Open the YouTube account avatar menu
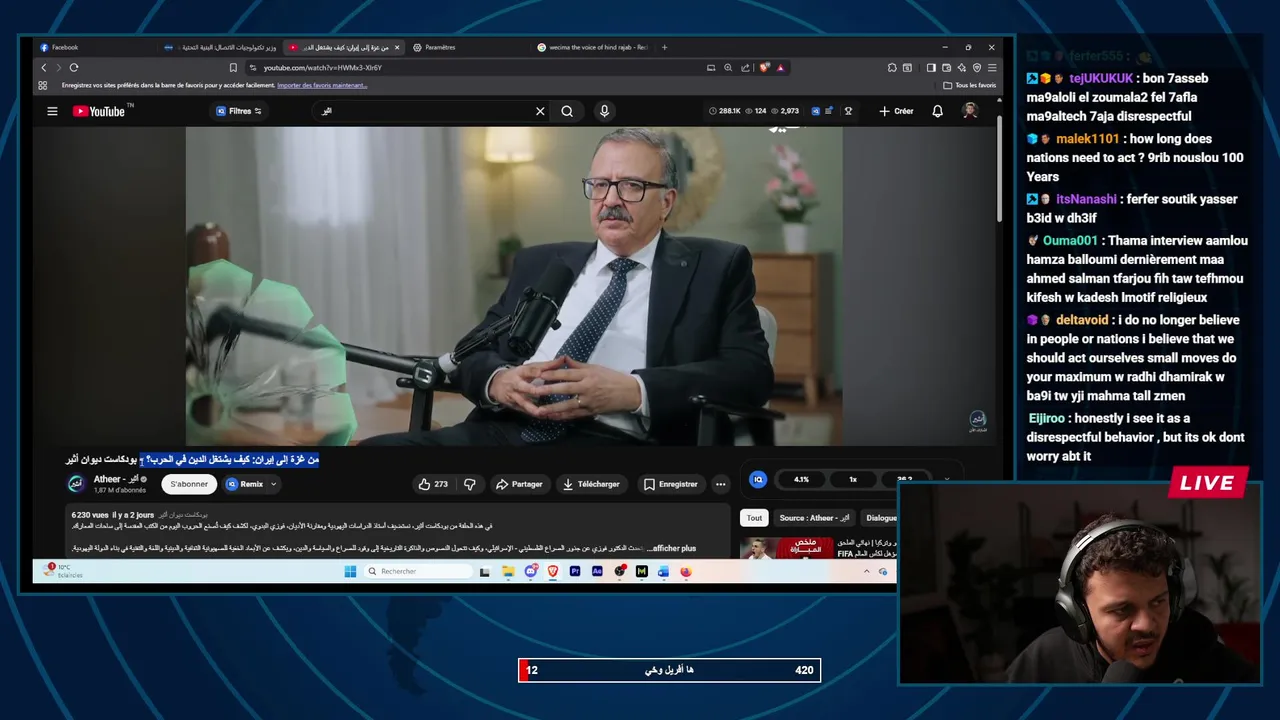This screenshot has height=720, width=1280. tap(969, 111)
